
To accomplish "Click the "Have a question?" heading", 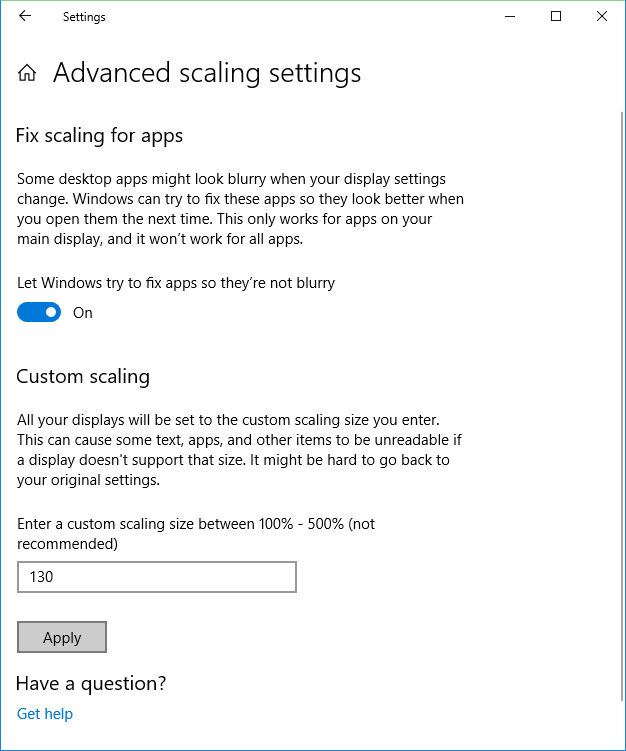I will pos(91,684).
